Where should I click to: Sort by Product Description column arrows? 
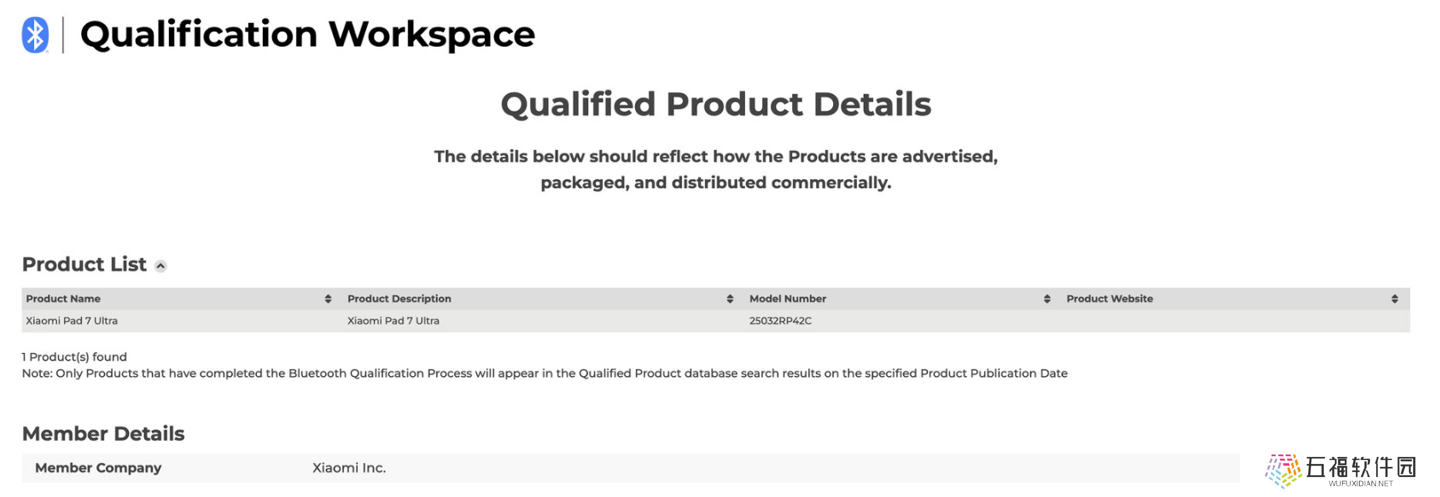coord(730,299)
